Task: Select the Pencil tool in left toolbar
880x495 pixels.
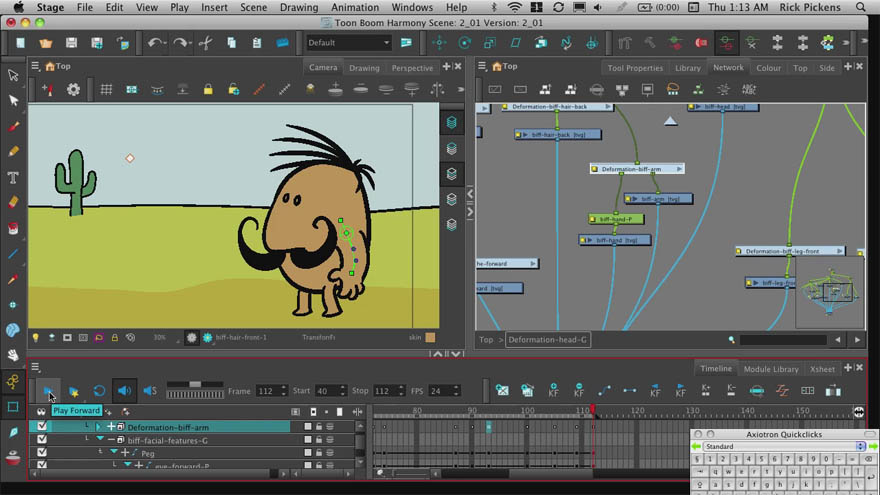Action: [13, 152]
